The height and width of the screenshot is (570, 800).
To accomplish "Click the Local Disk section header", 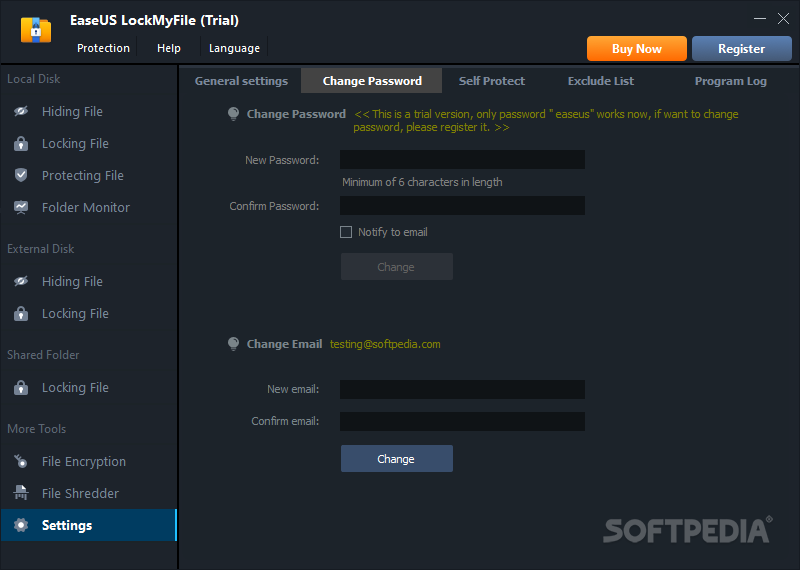I will click(34, 79).
